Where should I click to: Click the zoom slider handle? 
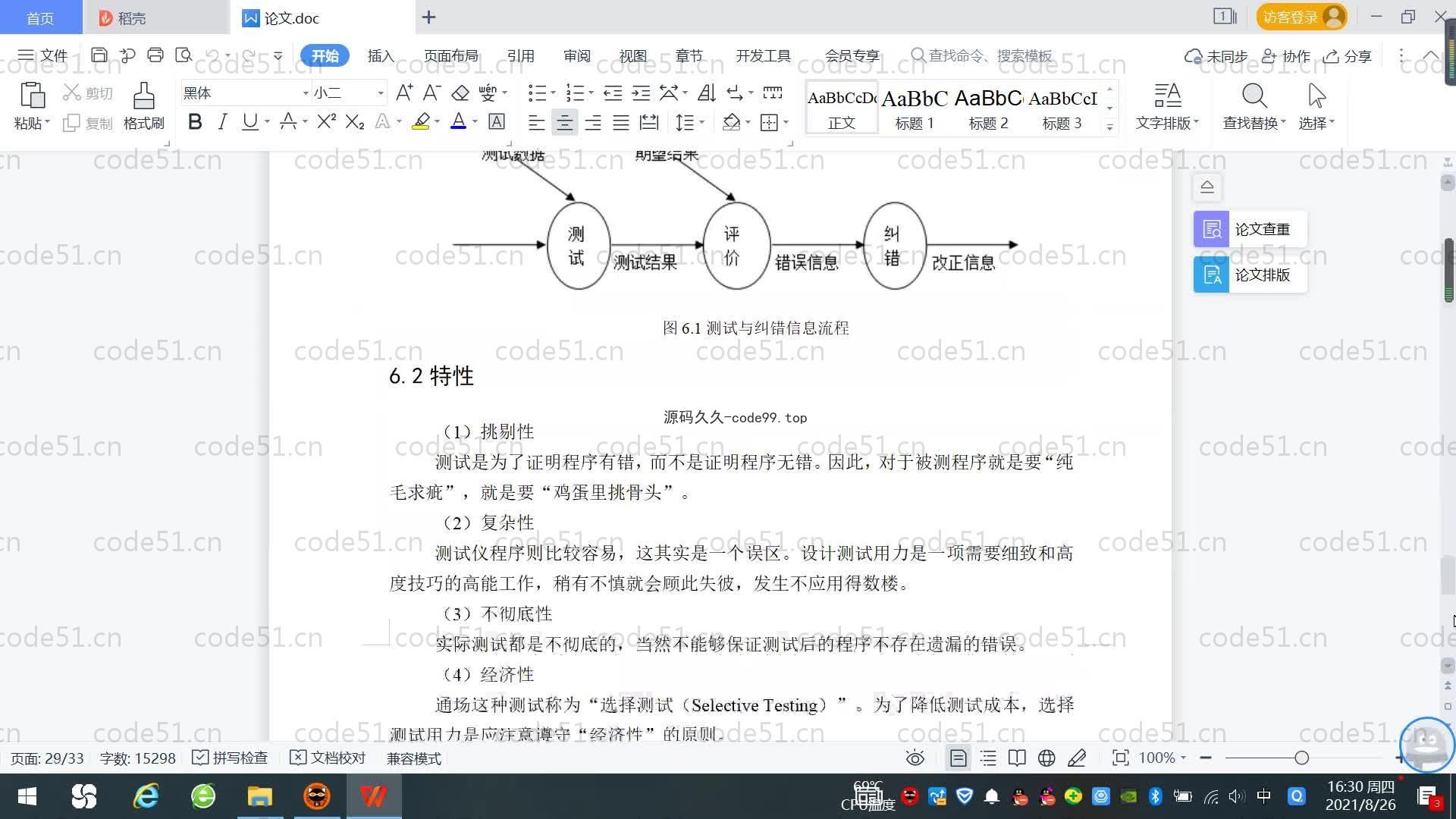point(1302,758)
